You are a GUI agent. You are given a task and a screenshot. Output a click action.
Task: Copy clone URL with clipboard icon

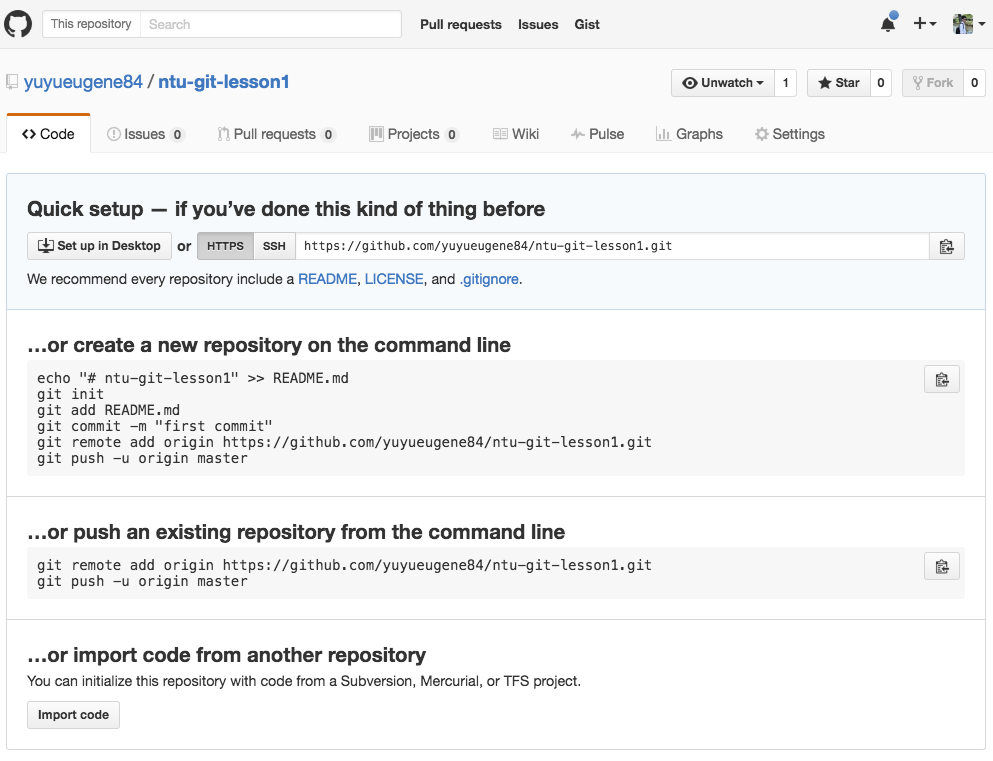click(x=946, y=246)
